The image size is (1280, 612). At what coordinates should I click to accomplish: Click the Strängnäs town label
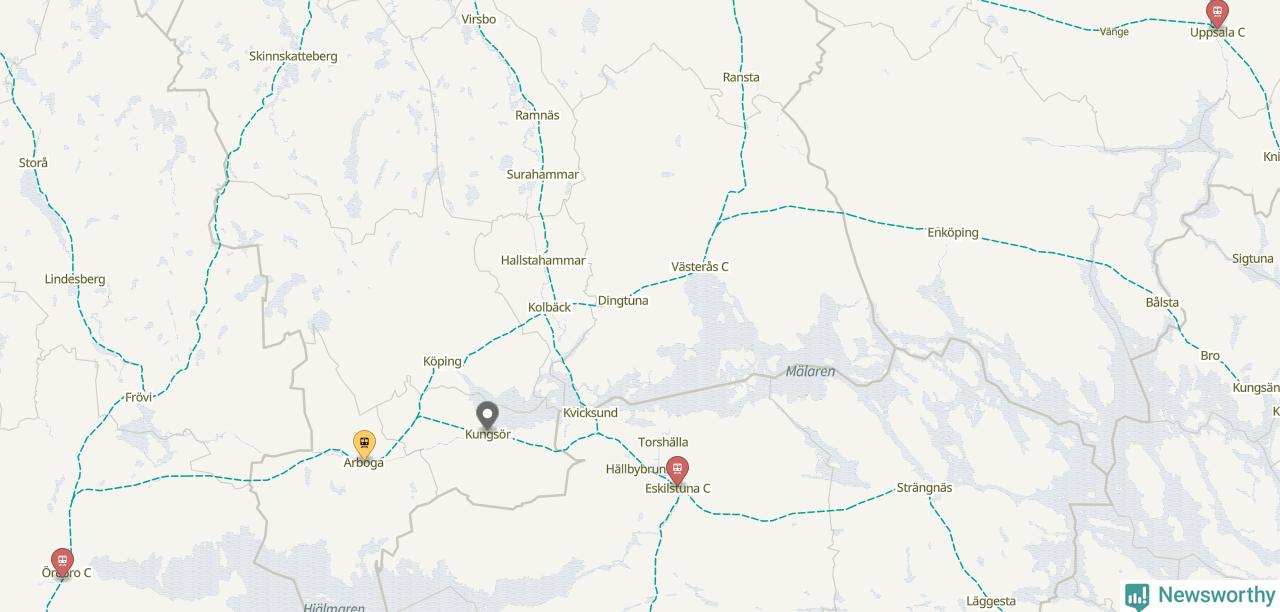(x=925, y=488)
